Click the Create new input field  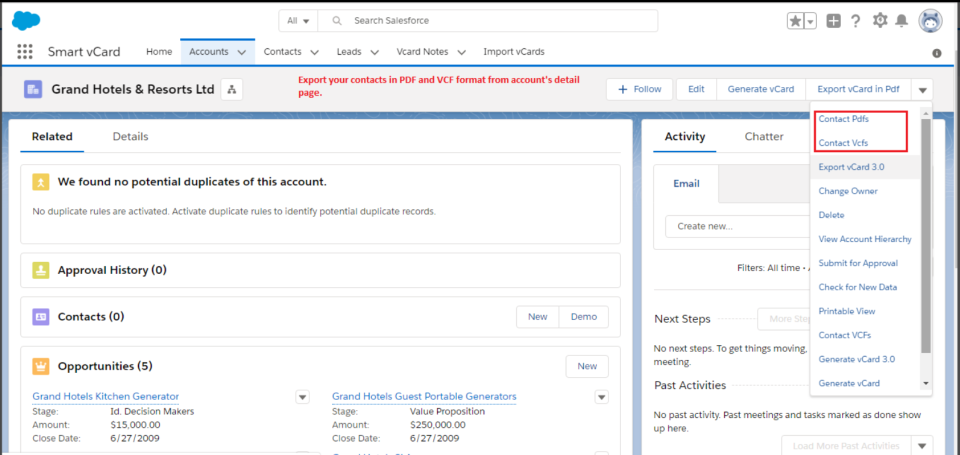[x=737, y=226]
